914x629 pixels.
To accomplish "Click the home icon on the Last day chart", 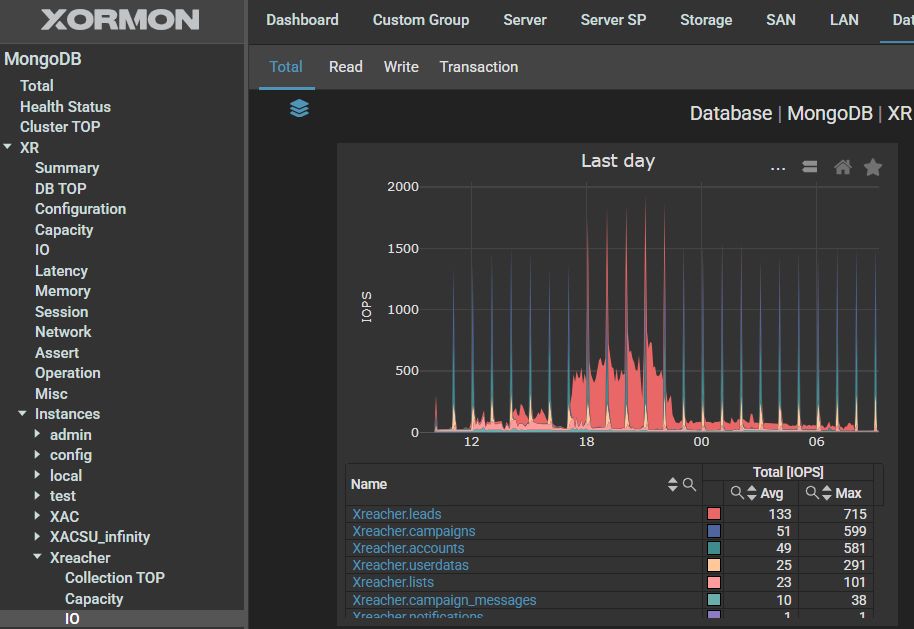I will point(843,167).
